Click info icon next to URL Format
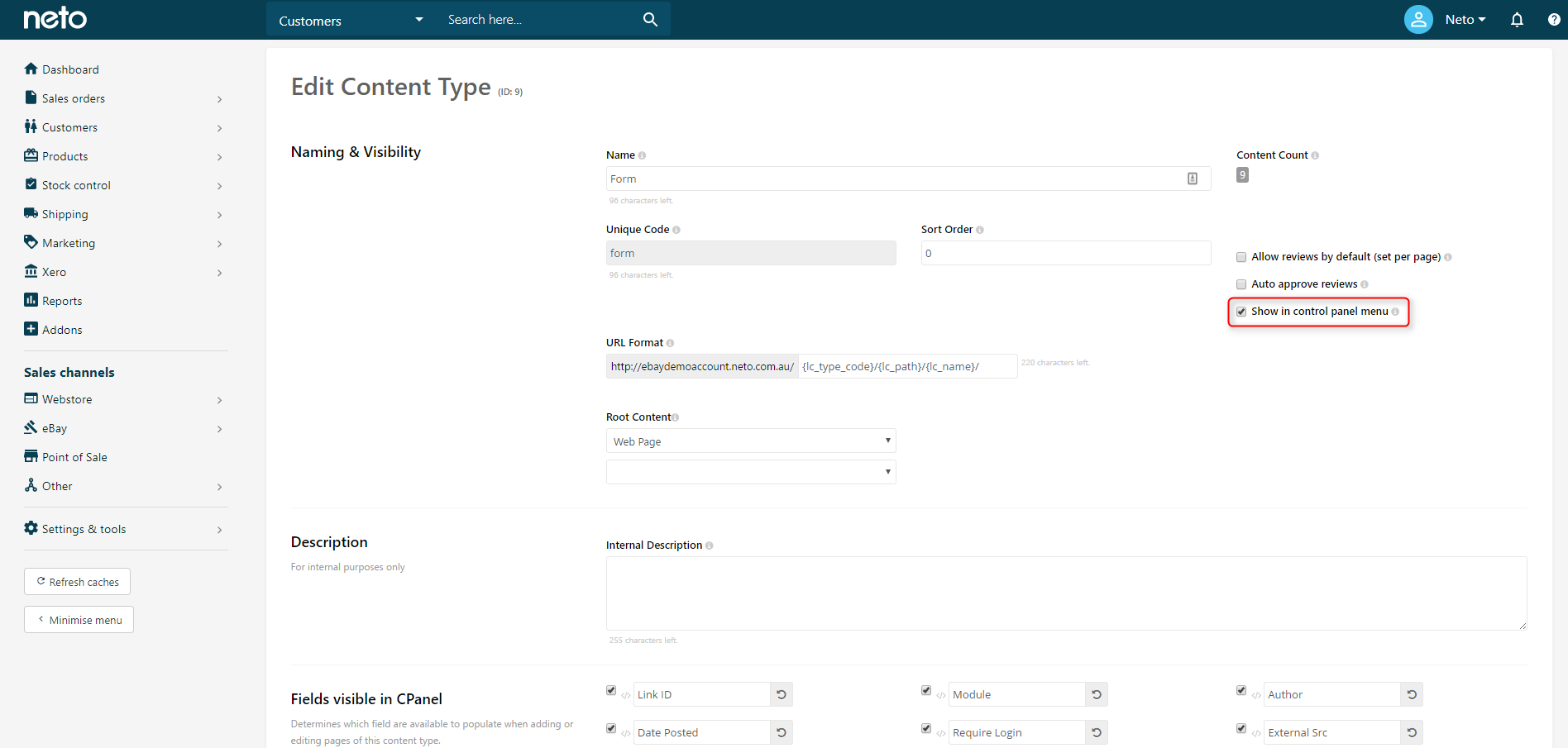The height and width of the screenshot is (748, 1568). pos(670,343)
